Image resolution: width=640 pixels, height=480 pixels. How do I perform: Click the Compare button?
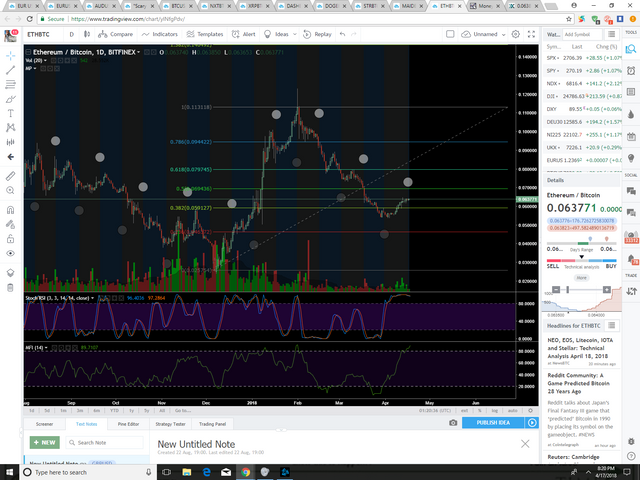pos(116,34)
